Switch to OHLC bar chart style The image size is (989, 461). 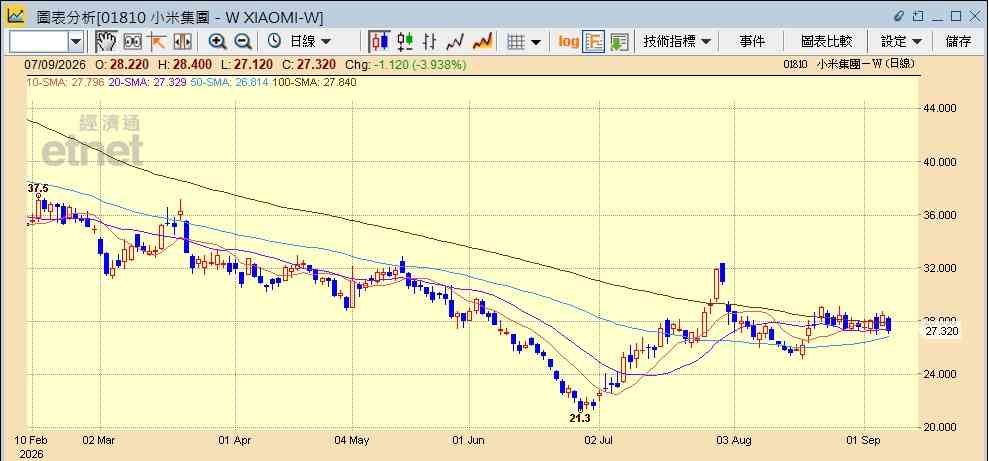coord(430,42)
